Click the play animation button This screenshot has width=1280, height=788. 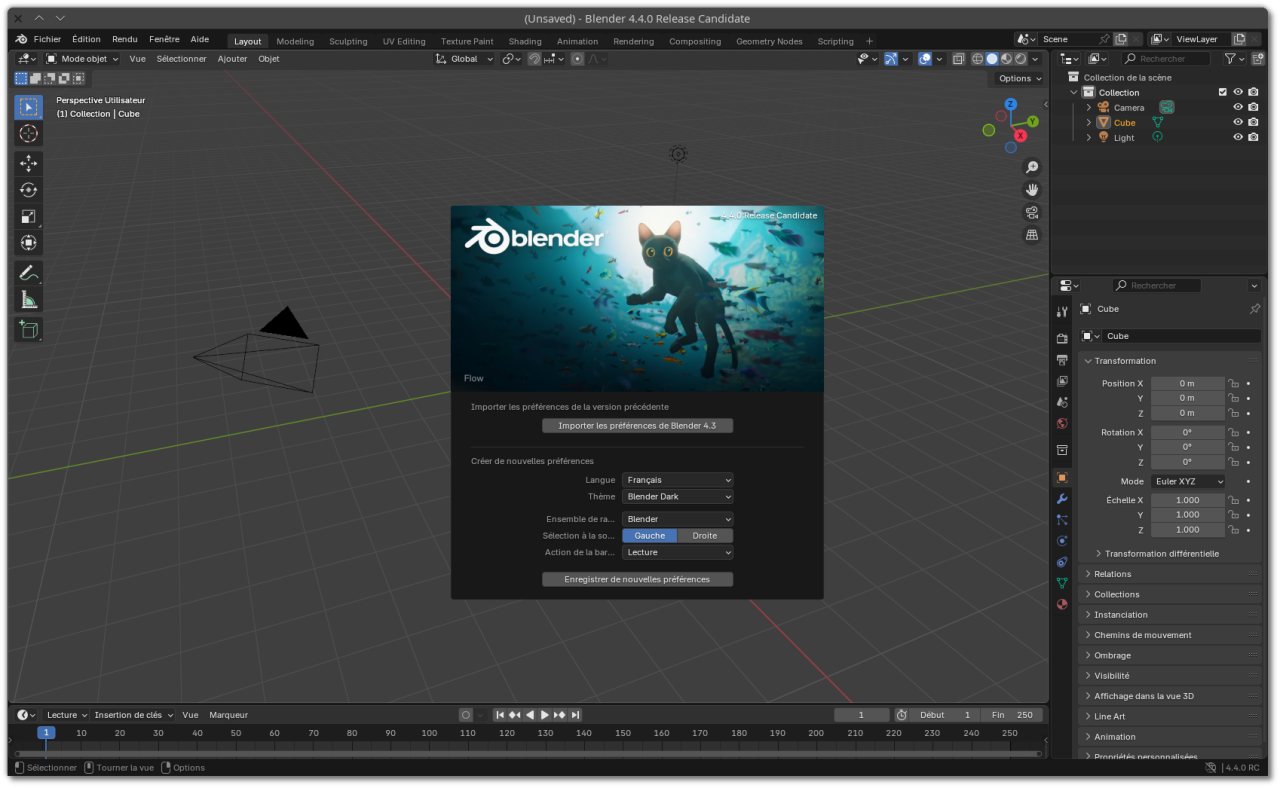click(545, 715)
